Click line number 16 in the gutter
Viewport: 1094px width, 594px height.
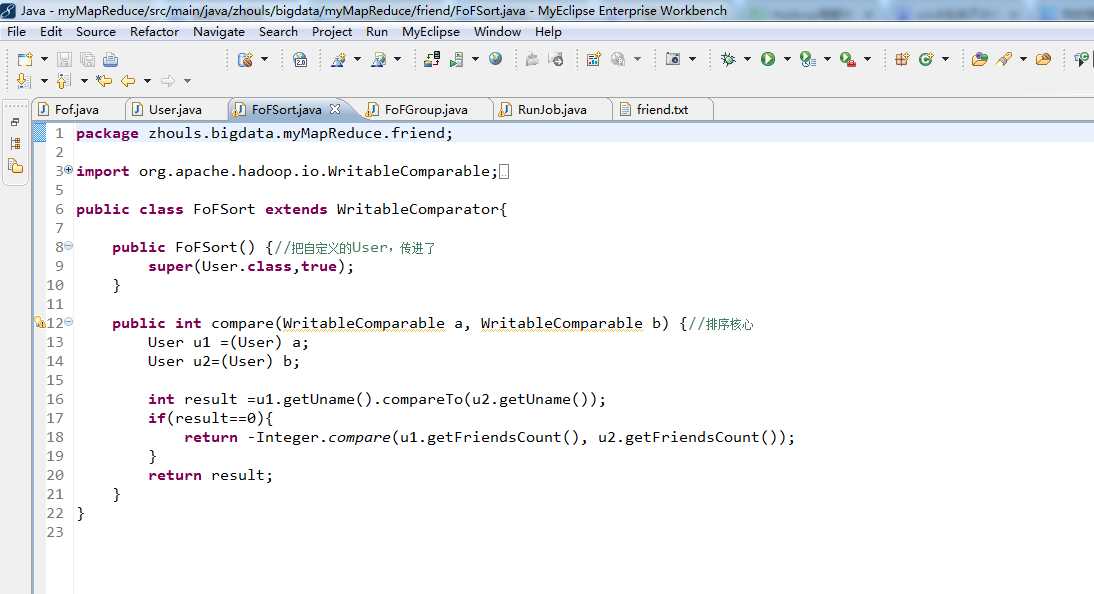click(x=55, y=399)
